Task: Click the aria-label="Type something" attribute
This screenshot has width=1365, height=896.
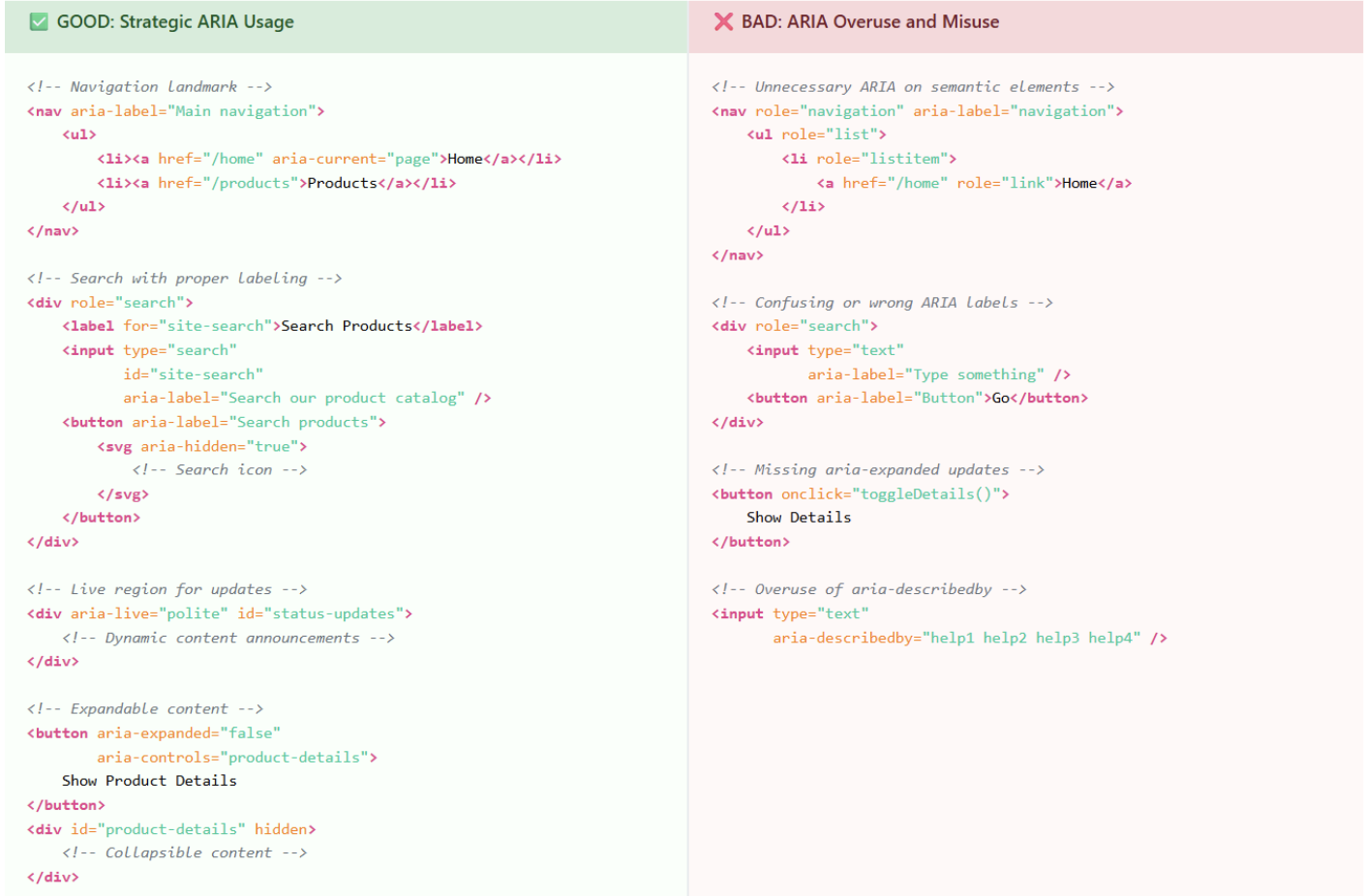Action: pyautogui.click(x=925, y=374)
